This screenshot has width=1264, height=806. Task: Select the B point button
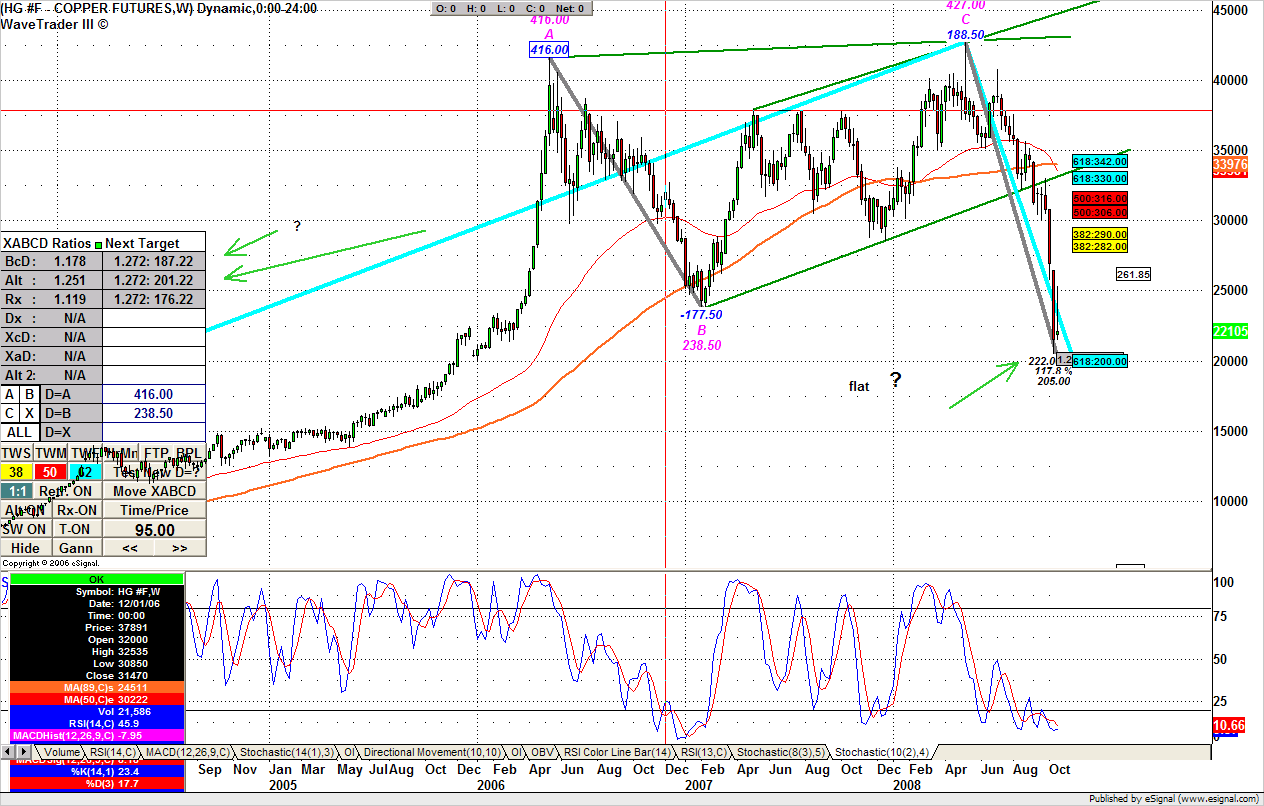tap(29, 395)
